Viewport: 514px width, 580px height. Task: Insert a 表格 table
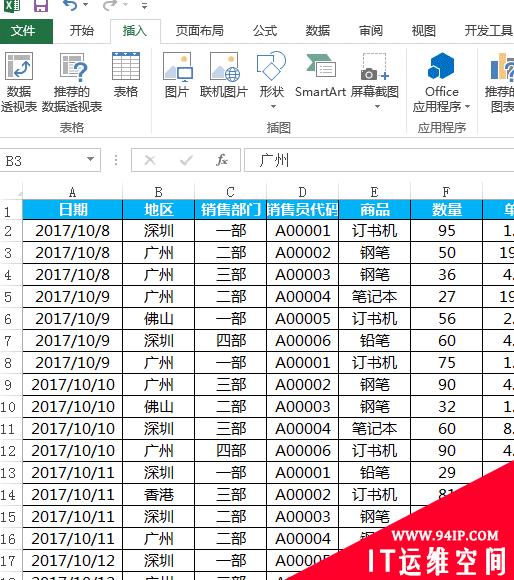click(x=126, y=75)
